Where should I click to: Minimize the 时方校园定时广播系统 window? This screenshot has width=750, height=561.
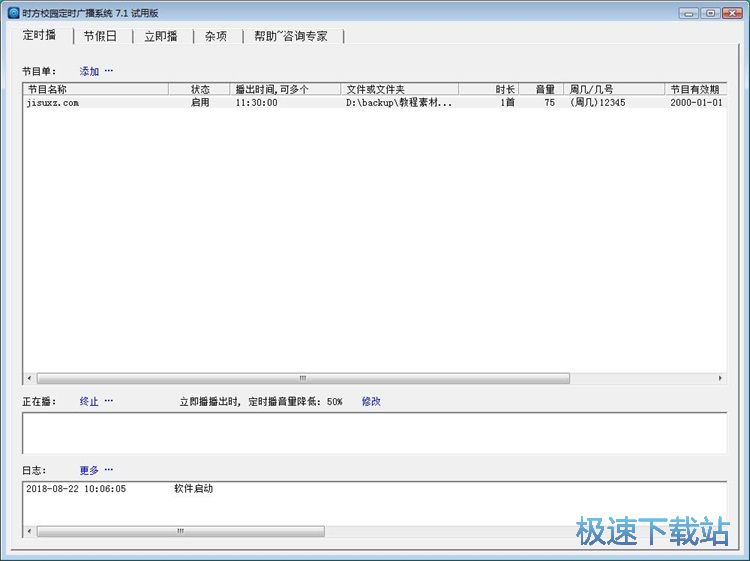688,13
